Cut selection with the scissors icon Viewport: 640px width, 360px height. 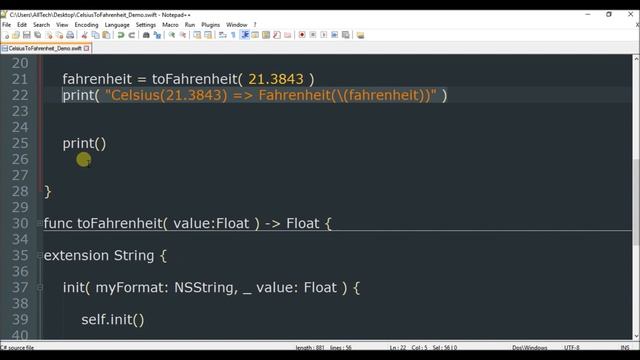point(84,35)
